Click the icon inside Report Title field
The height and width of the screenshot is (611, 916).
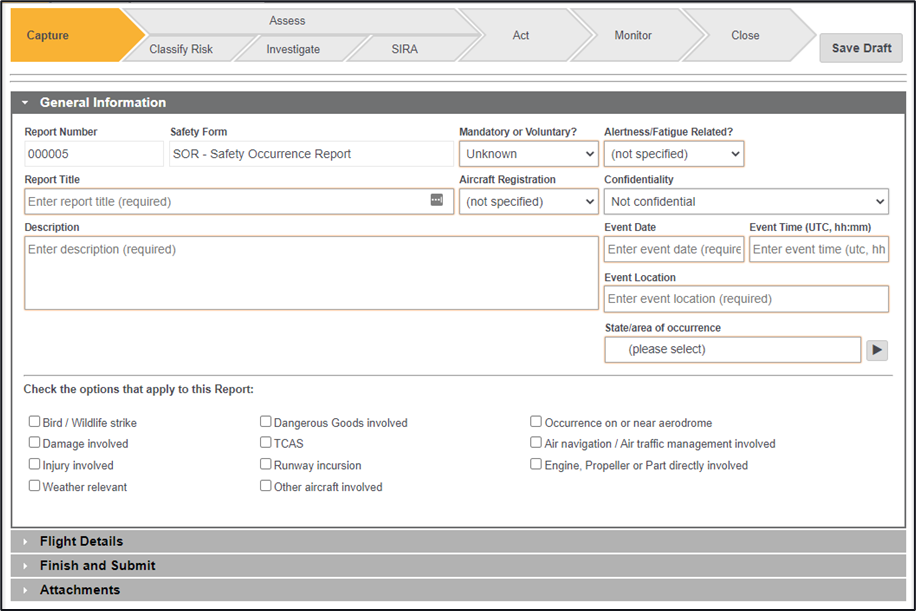(x=436, y=200)
